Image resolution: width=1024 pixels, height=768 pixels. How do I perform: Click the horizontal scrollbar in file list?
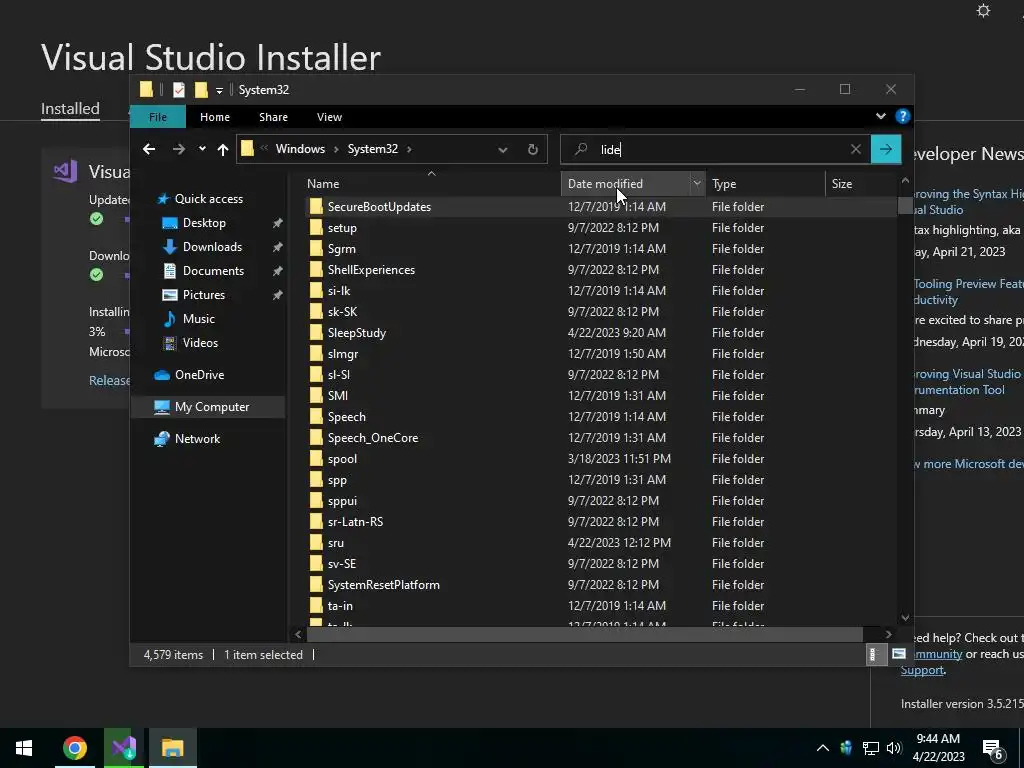click(584, 634)
